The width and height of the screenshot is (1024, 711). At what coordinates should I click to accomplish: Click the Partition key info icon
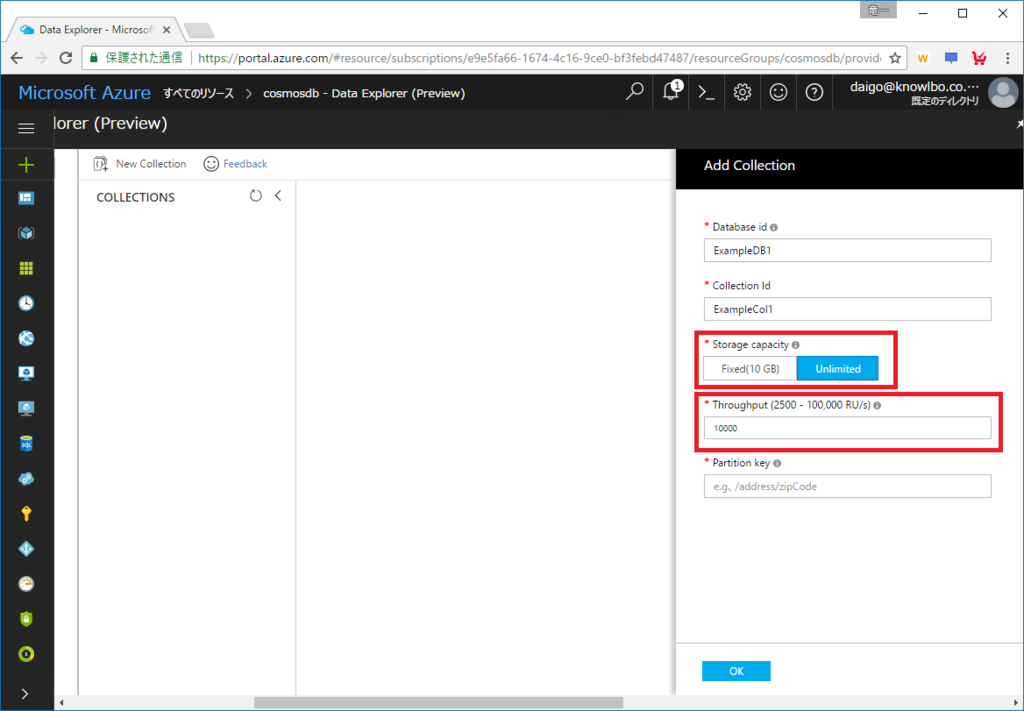click(x=777, y=464)
